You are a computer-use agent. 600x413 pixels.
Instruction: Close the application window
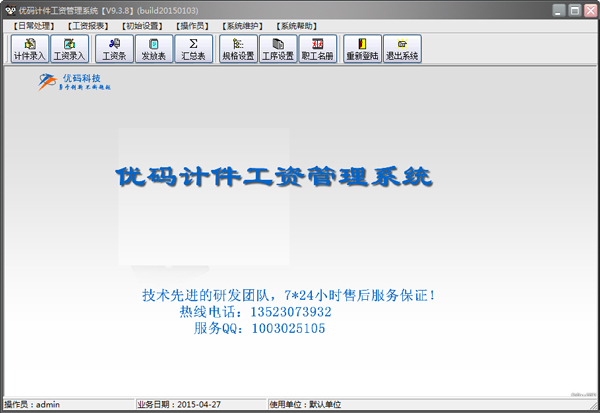tap(590, 10)
